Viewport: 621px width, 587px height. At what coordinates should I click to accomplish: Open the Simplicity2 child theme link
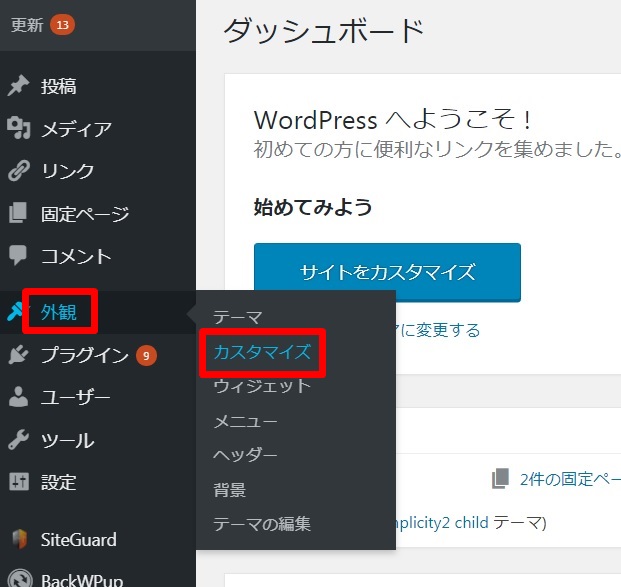[442, 522]
